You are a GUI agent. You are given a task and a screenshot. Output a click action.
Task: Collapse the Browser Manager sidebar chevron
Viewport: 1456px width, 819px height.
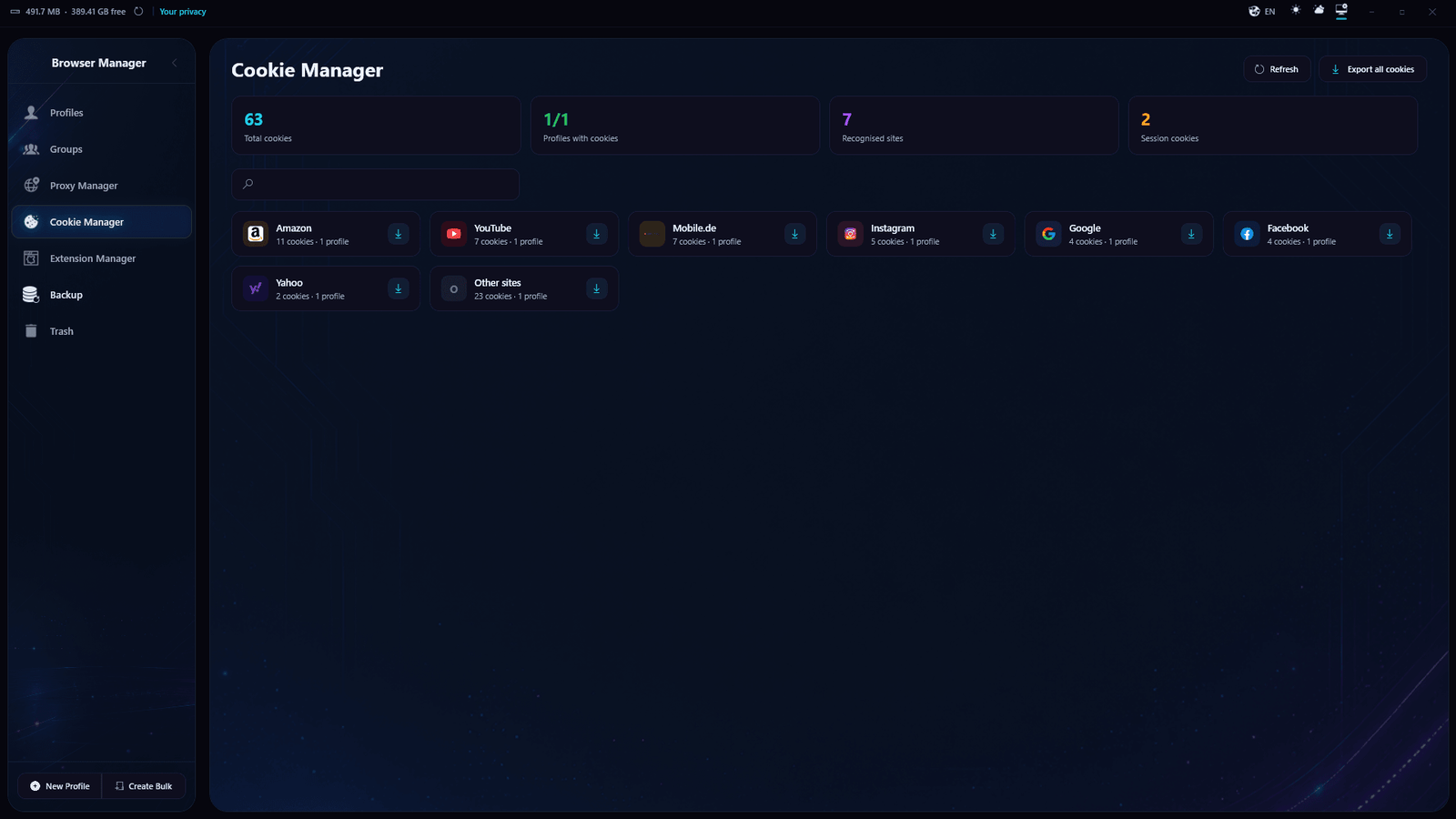pos(175,63)
